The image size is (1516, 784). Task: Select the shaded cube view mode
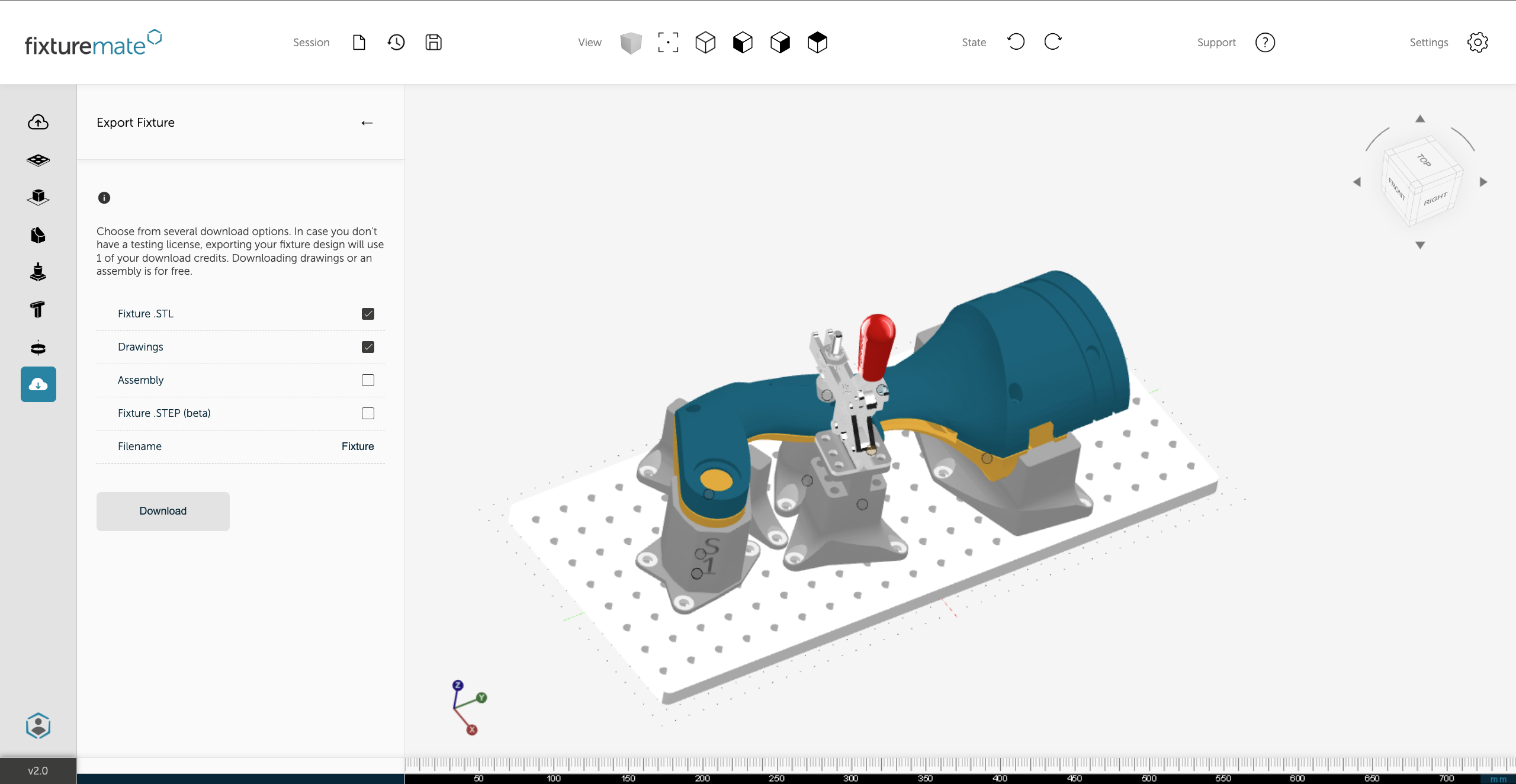coord(630,42)
